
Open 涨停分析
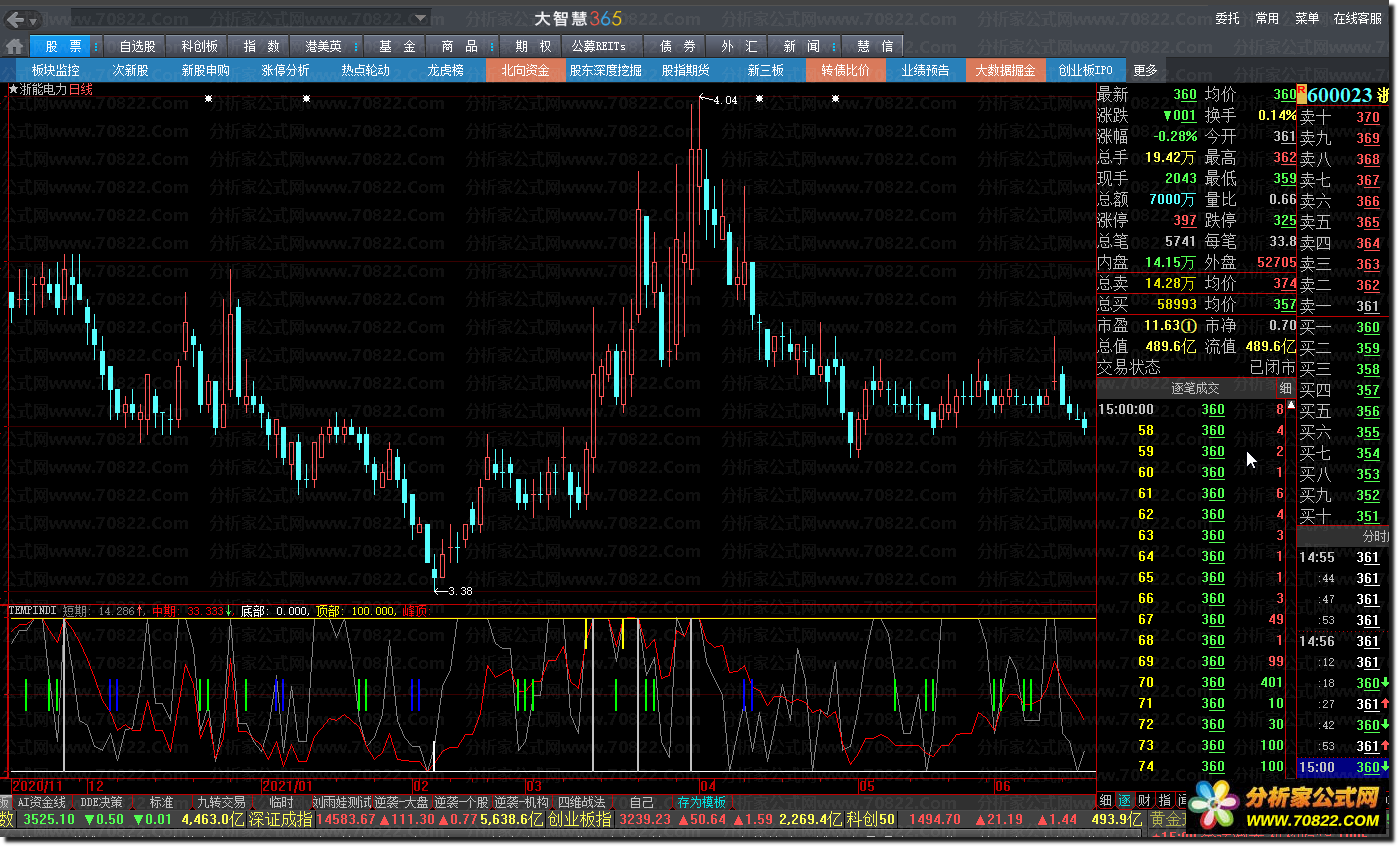pos(285,70)
